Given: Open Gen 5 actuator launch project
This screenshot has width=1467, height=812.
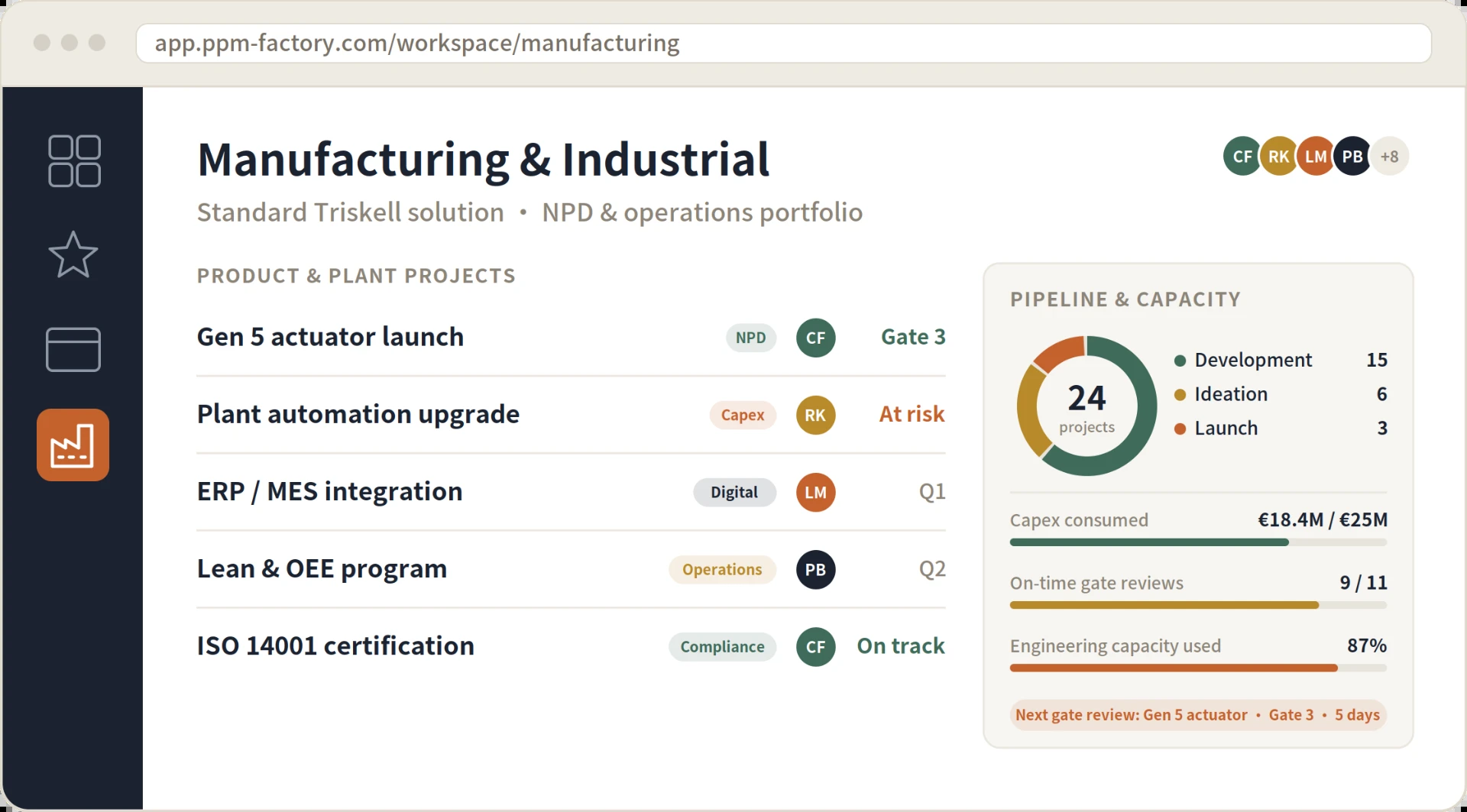Looking at the screenshot, I should [x=330, y=337].
